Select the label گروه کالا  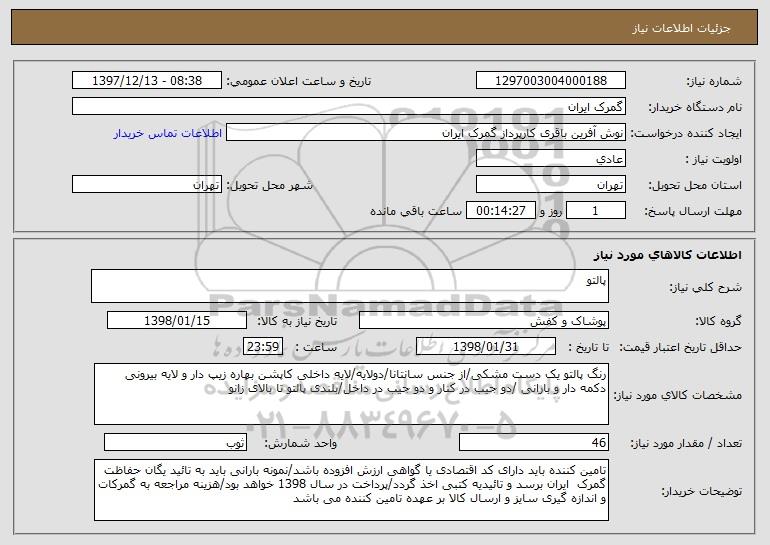718,321
